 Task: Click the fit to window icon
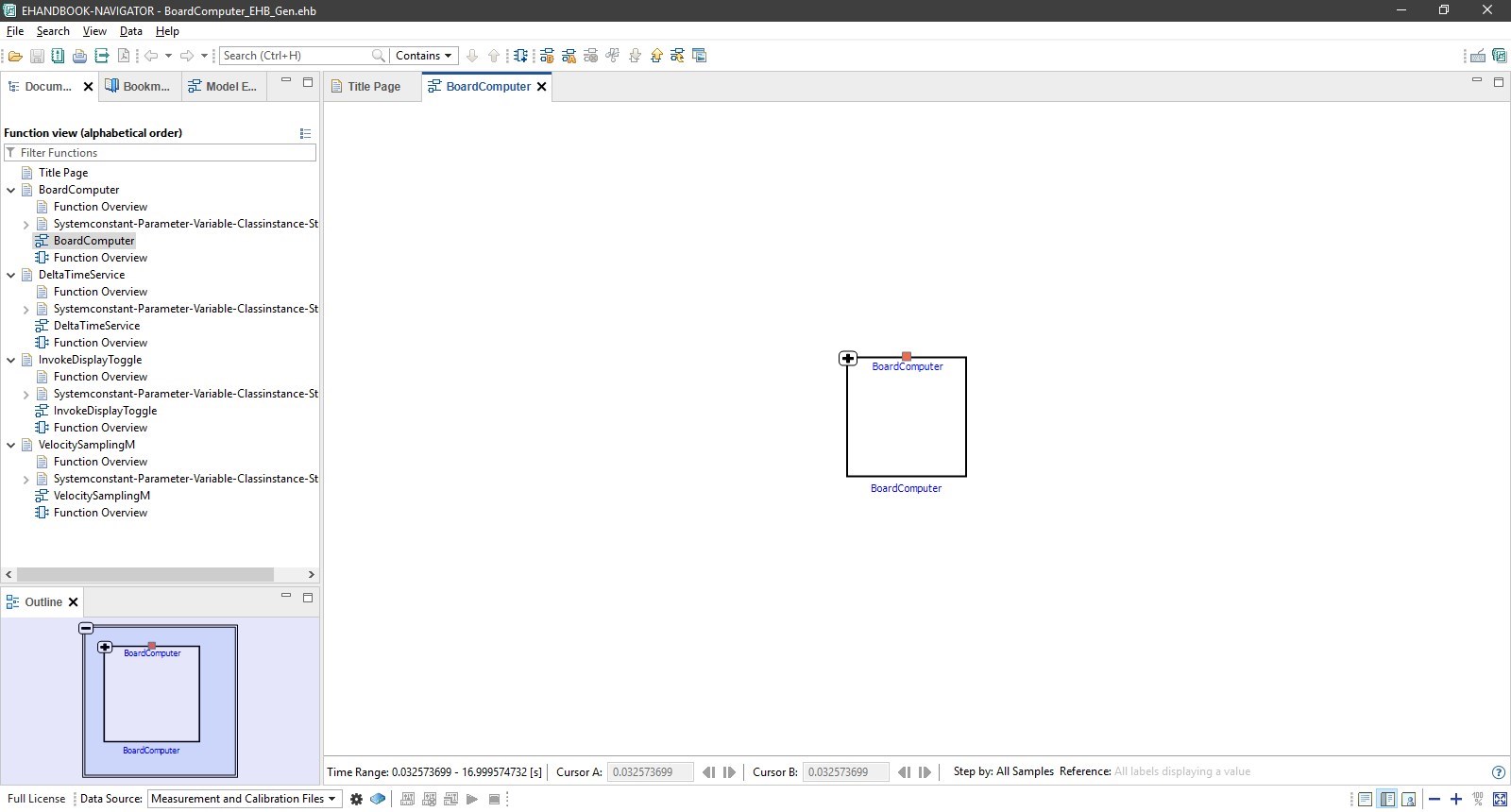[x=1500, y=800]
